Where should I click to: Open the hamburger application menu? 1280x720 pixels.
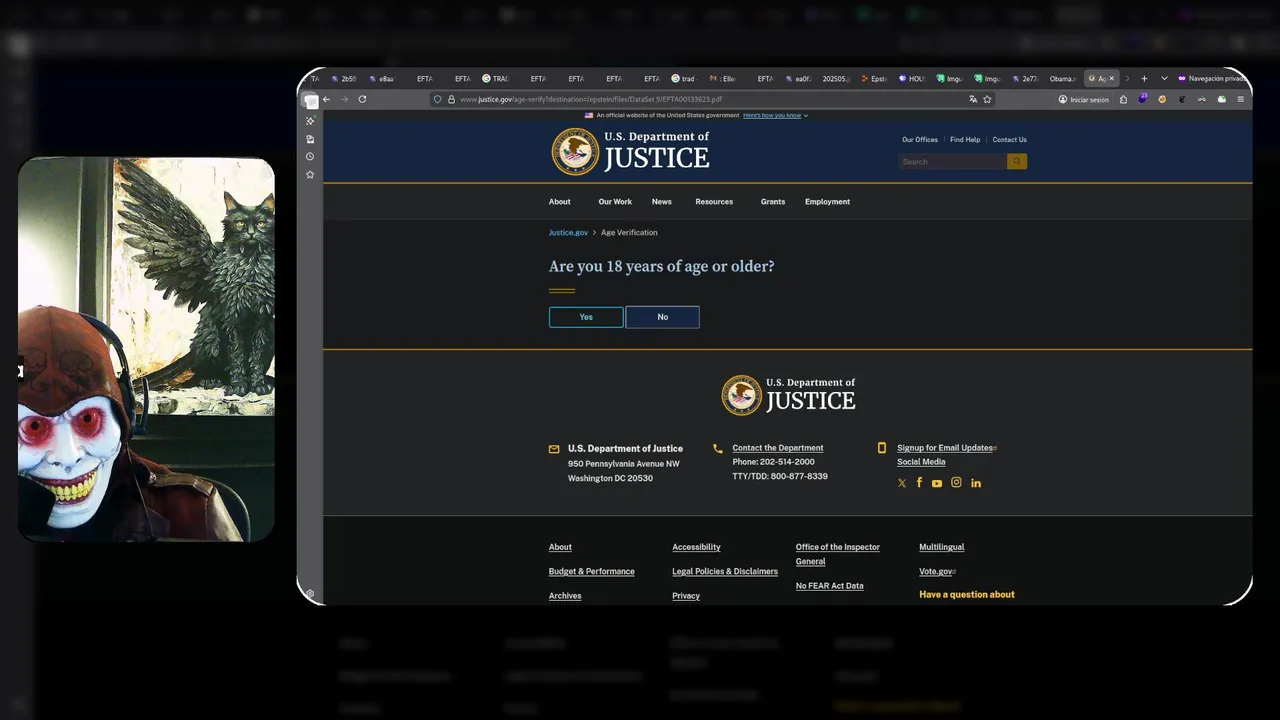1240,99
